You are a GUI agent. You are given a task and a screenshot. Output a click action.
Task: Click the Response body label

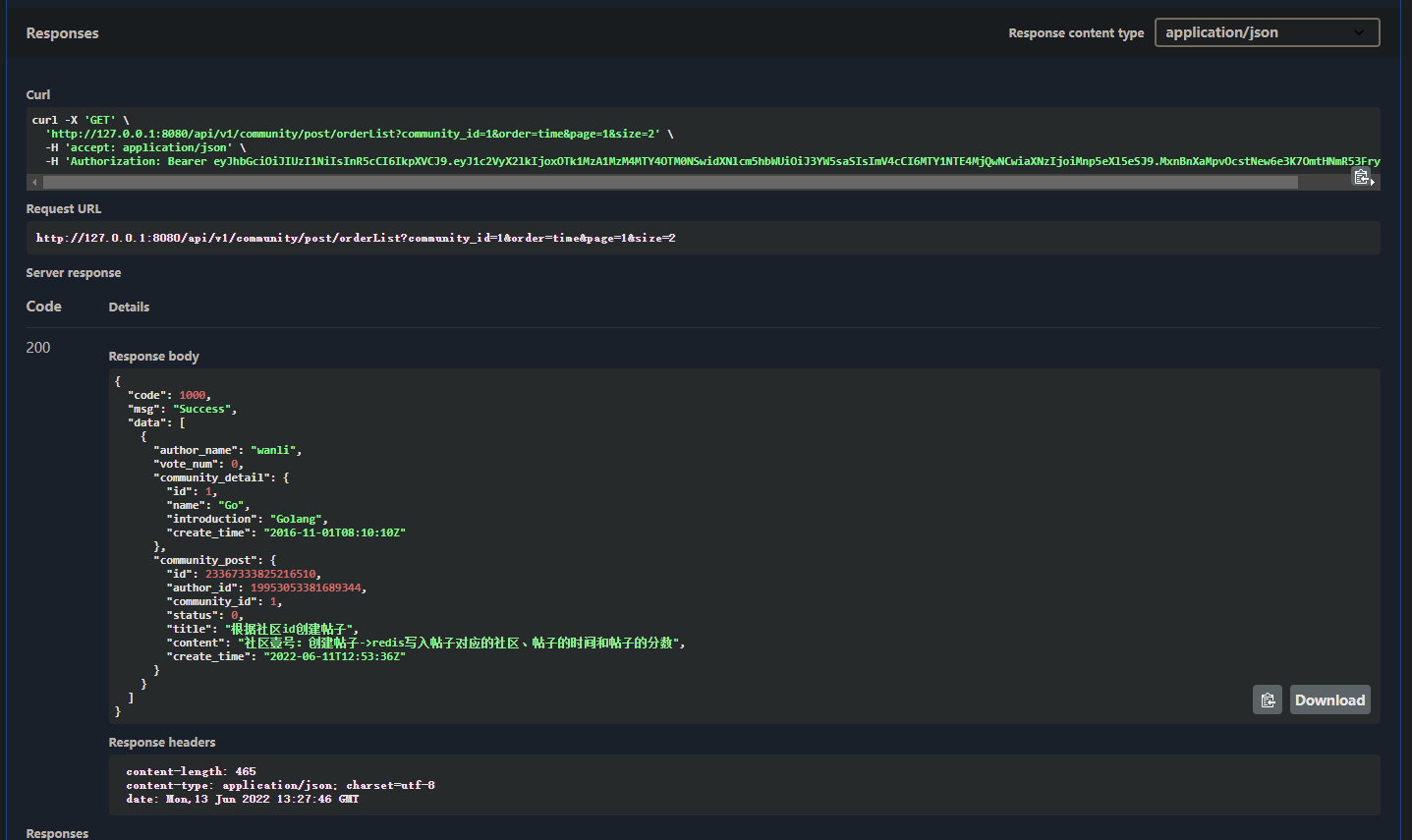(153, 356)
